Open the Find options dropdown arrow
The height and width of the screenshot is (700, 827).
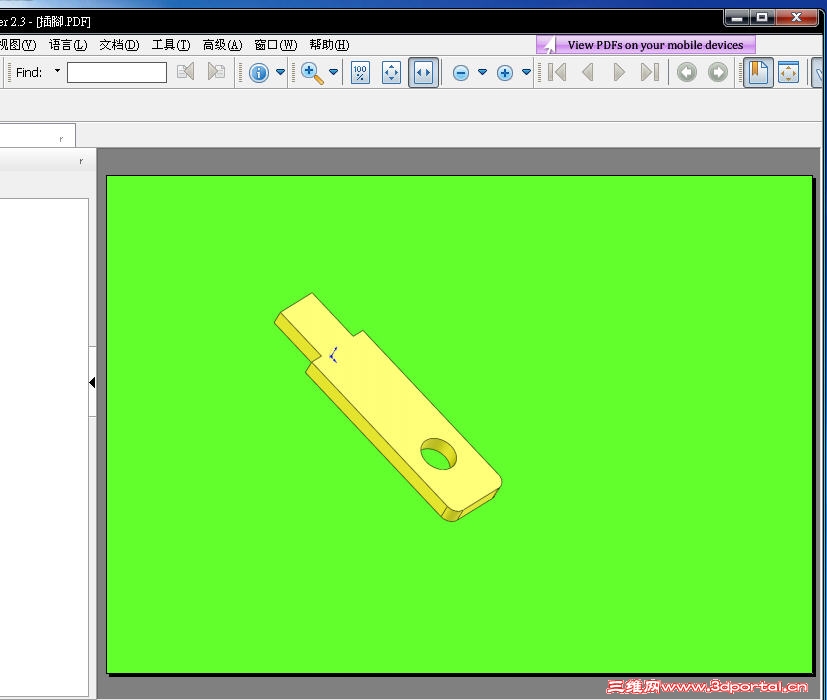57,70
